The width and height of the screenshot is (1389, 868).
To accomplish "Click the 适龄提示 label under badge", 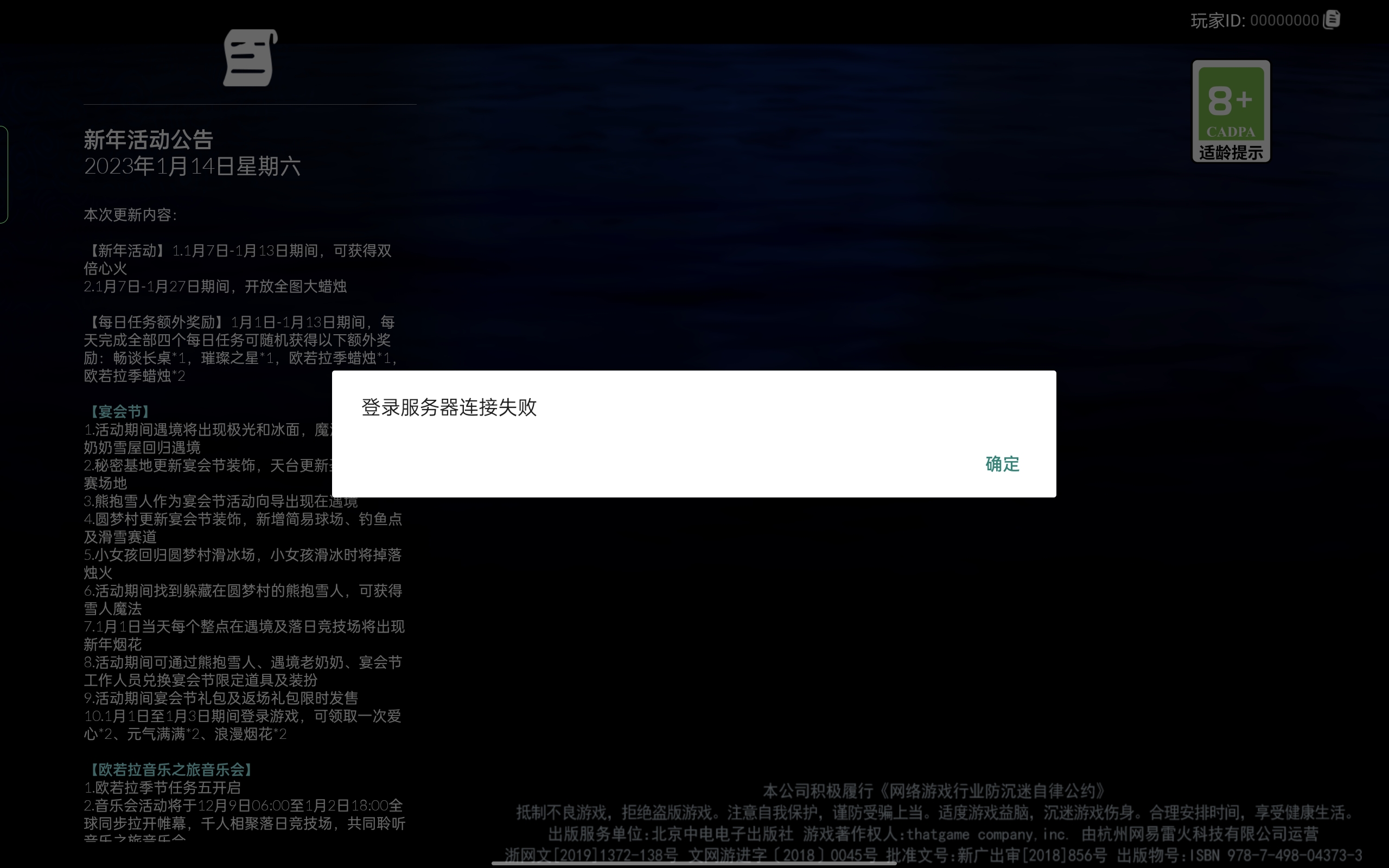I will tap(1231, 152).
